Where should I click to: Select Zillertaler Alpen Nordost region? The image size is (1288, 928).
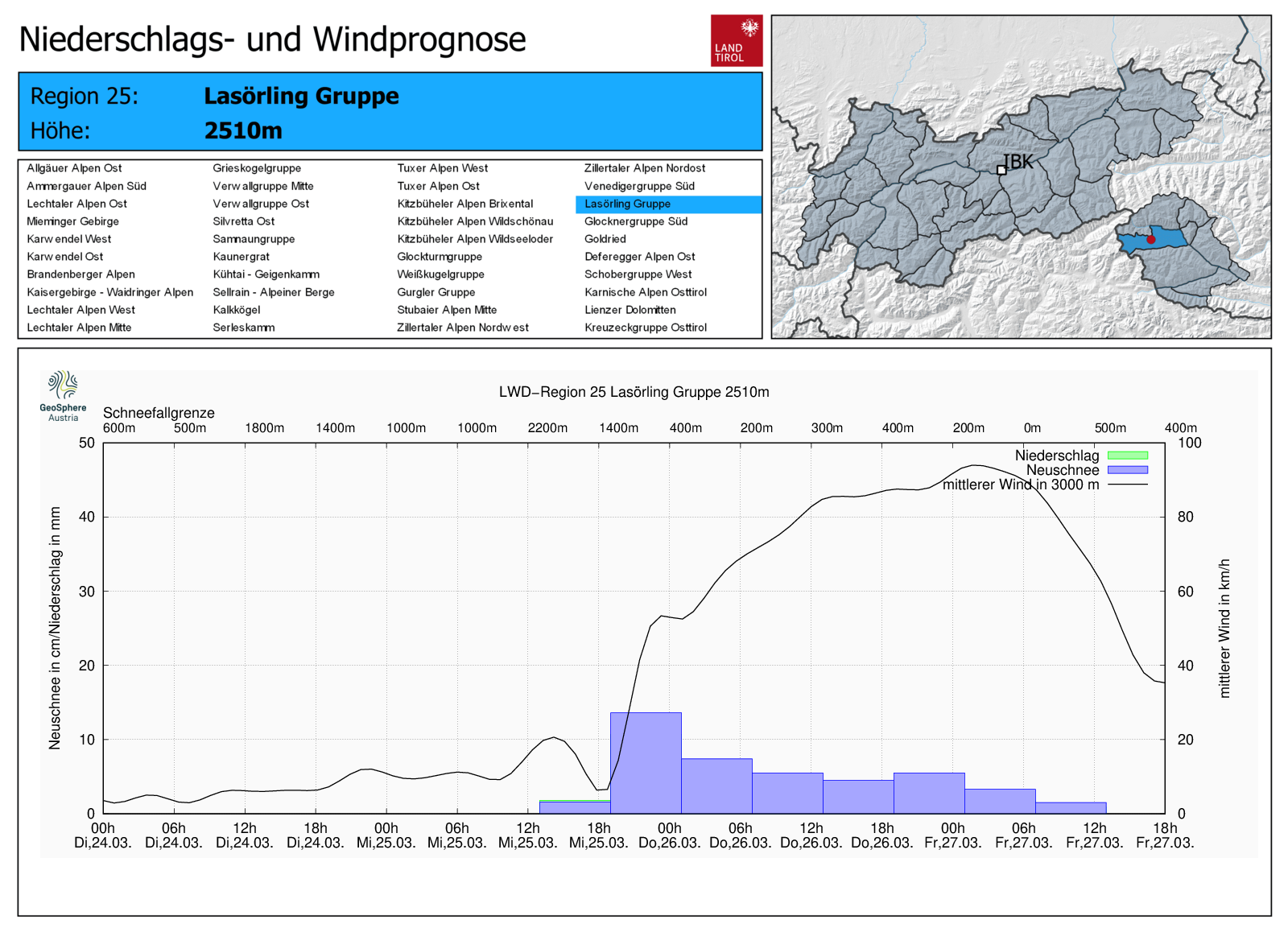(644, 168)
